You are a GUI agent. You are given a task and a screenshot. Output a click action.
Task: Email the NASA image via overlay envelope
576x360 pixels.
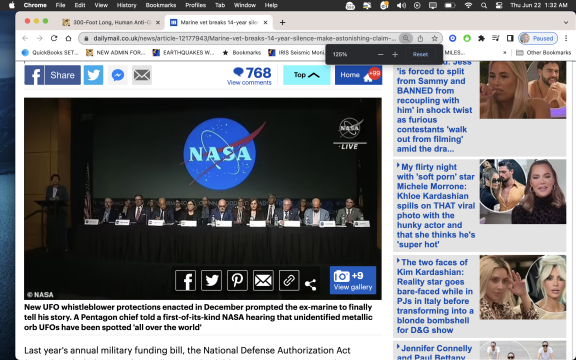pos(263,281)
